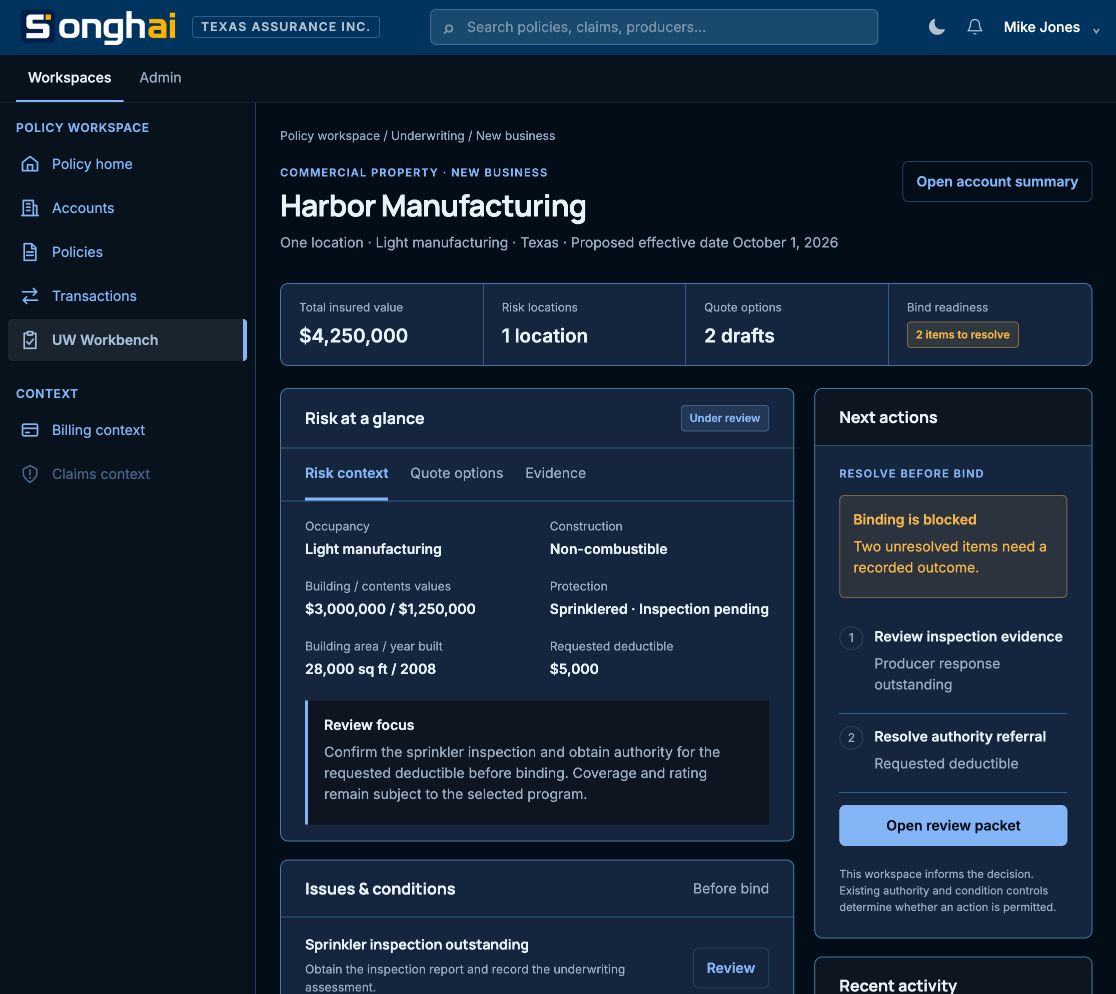Click Claims context shield icon
The image size is (1116, 994).
click(30, 474)
